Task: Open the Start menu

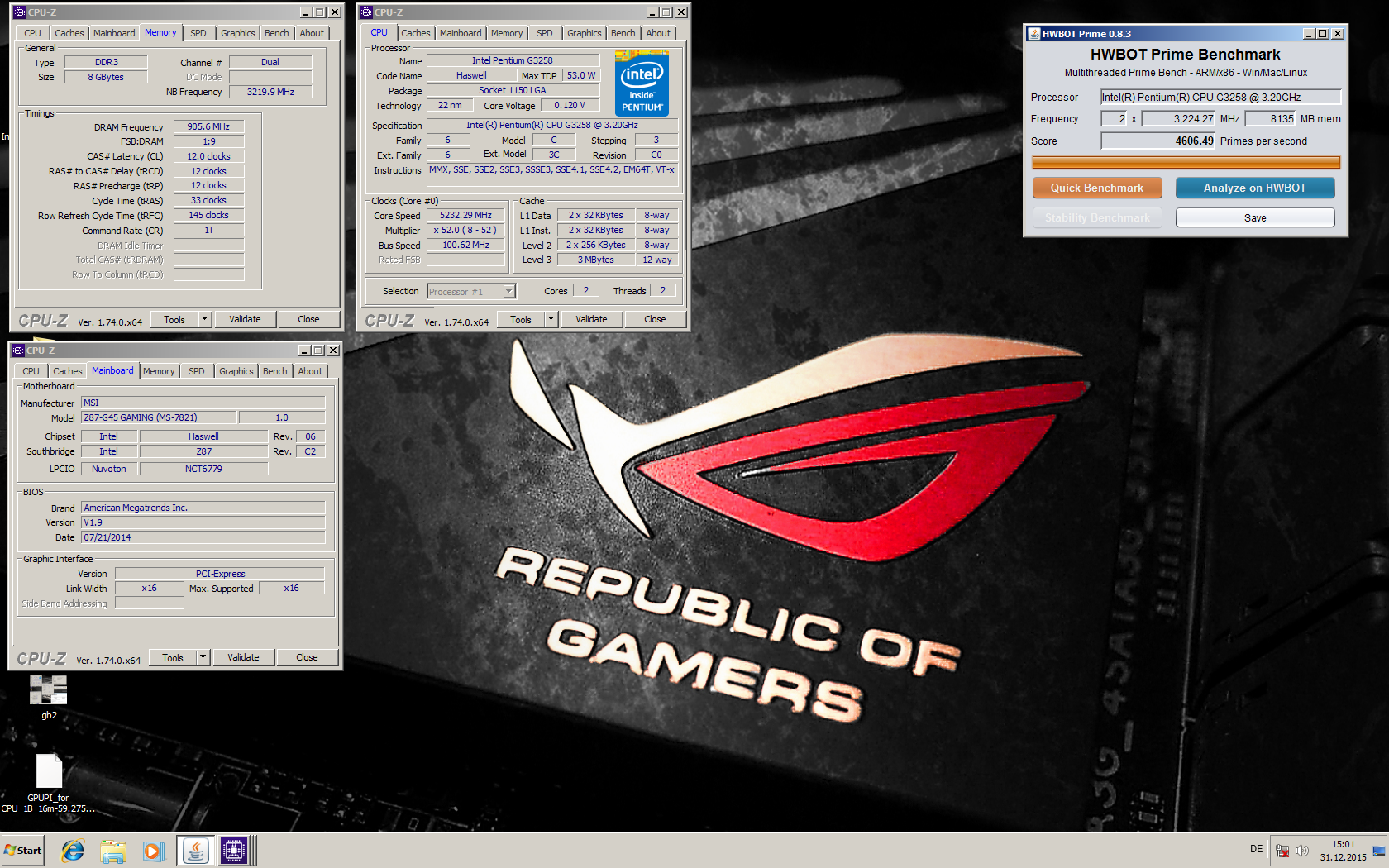Action: [23, 850]
